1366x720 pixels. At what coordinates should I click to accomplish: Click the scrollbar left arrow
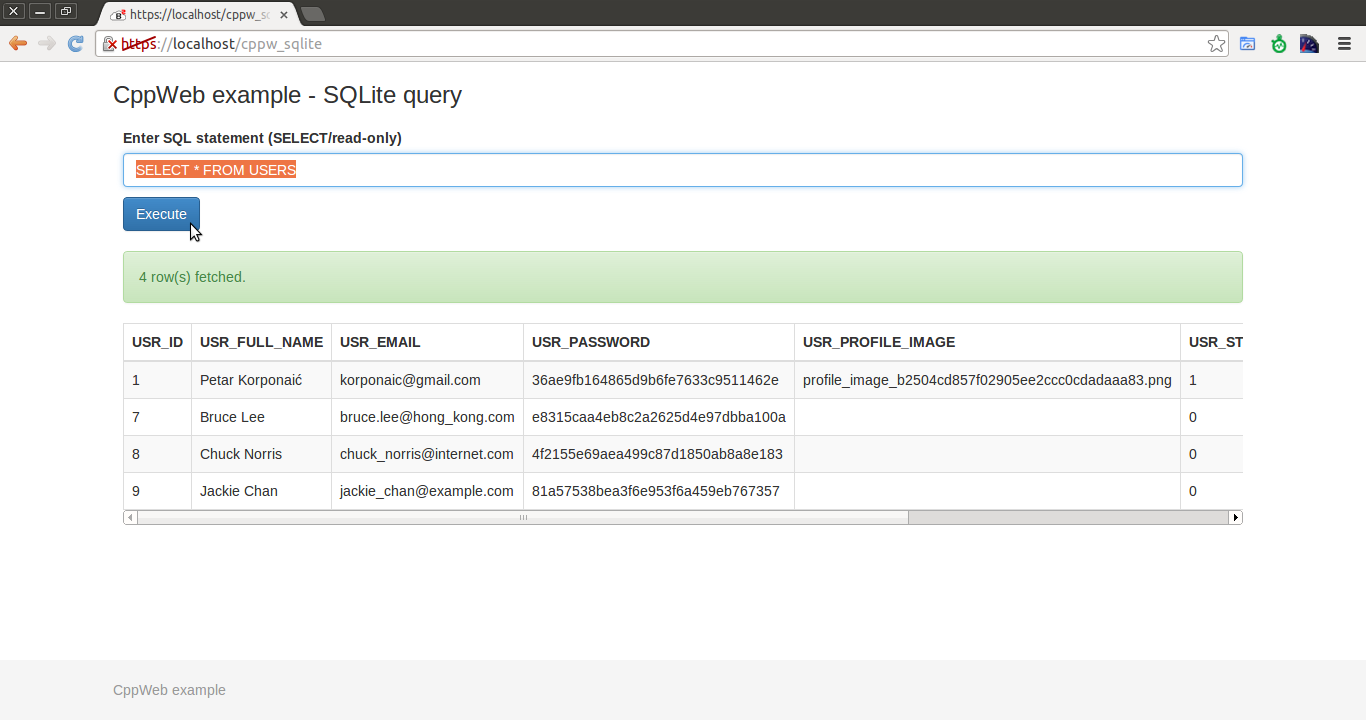130,518
